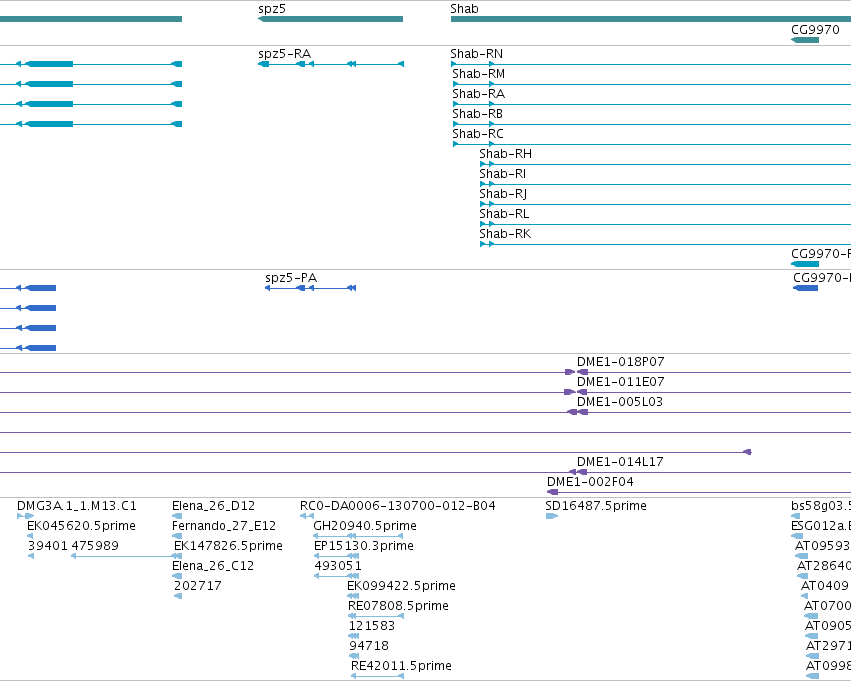Select the Shab-RM transcript
The height and width of the screenshot is (681, 851).
479,74
